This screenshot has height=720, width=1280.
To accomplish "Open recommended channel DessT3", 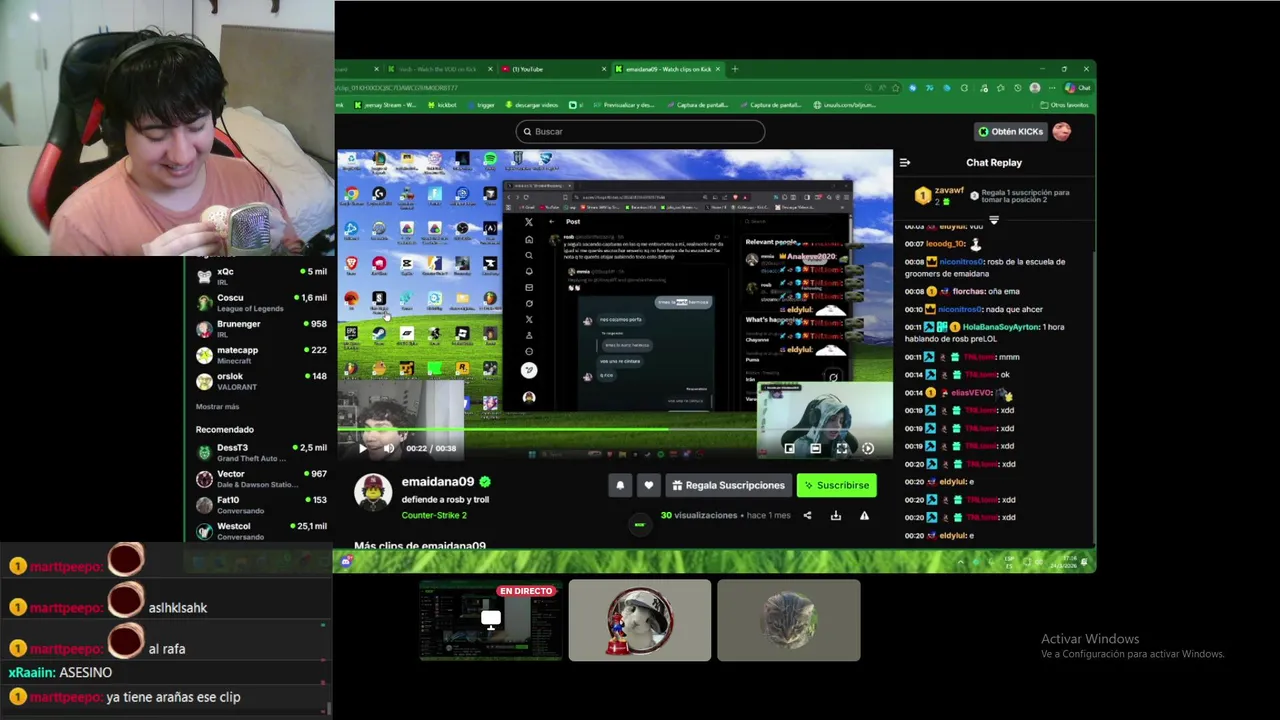I will 262,452.
